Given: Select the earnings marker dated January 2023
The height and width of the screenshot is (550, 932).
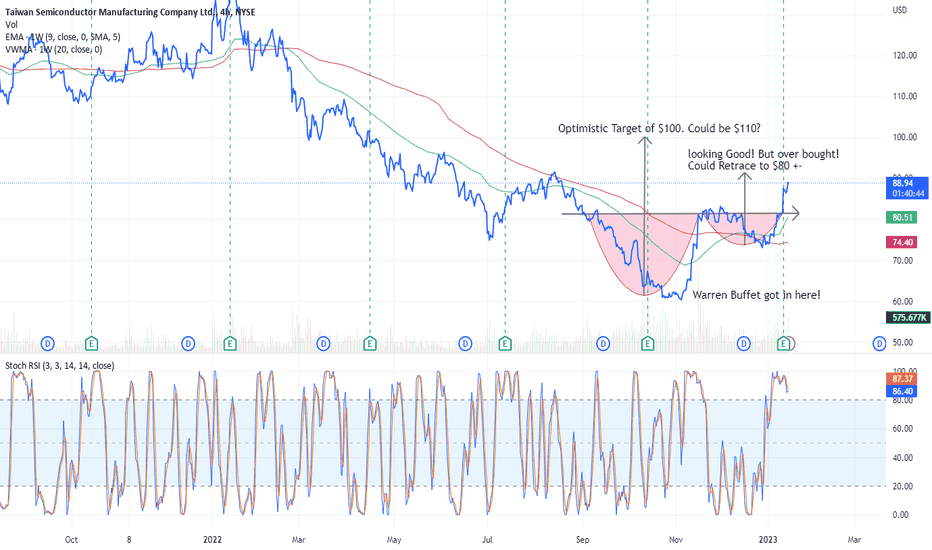Looking at the screenshot, I should [x=784, y=343].
